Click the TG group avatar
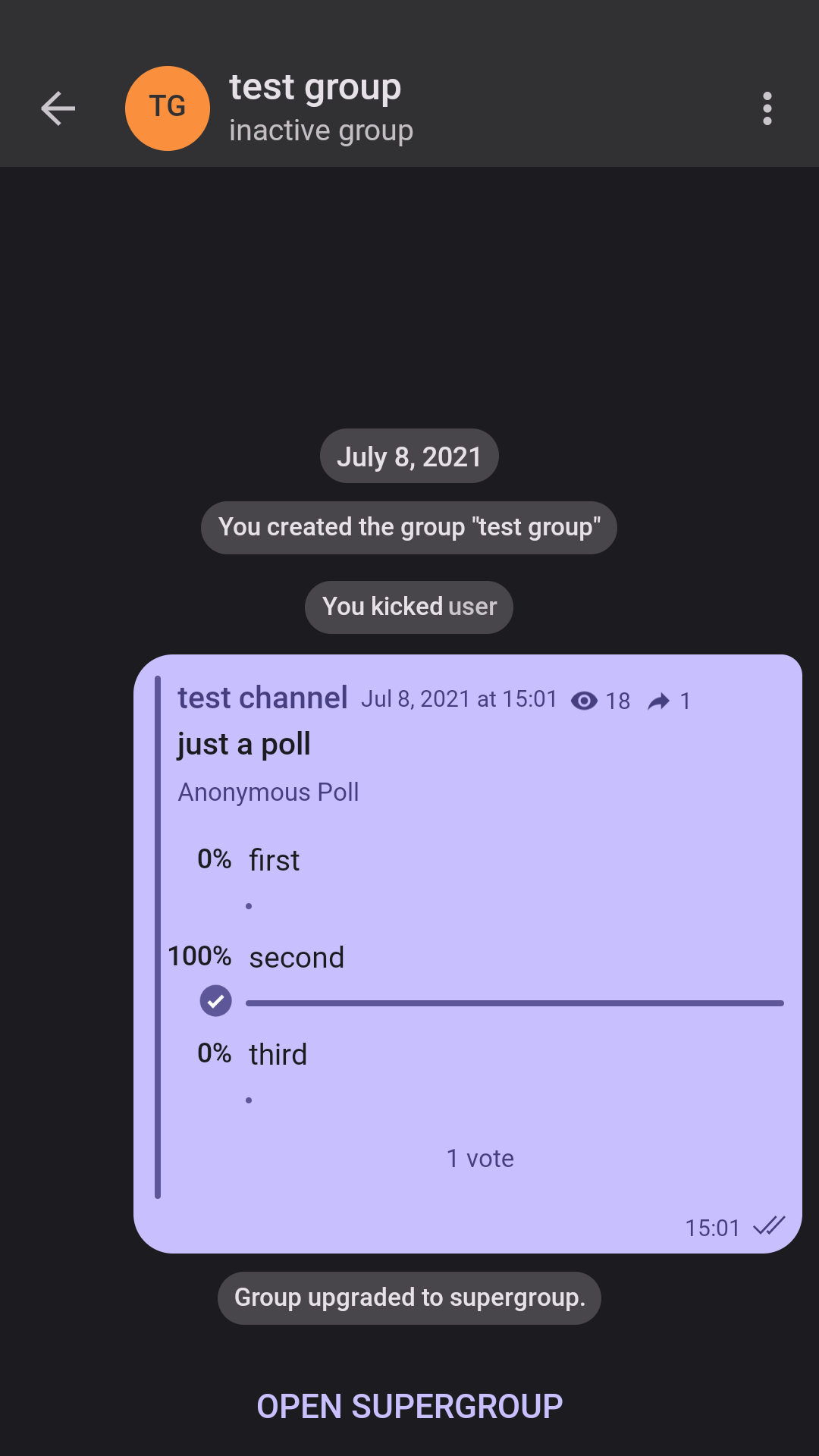Viewport: 819px width, 1456px height. 167,108
